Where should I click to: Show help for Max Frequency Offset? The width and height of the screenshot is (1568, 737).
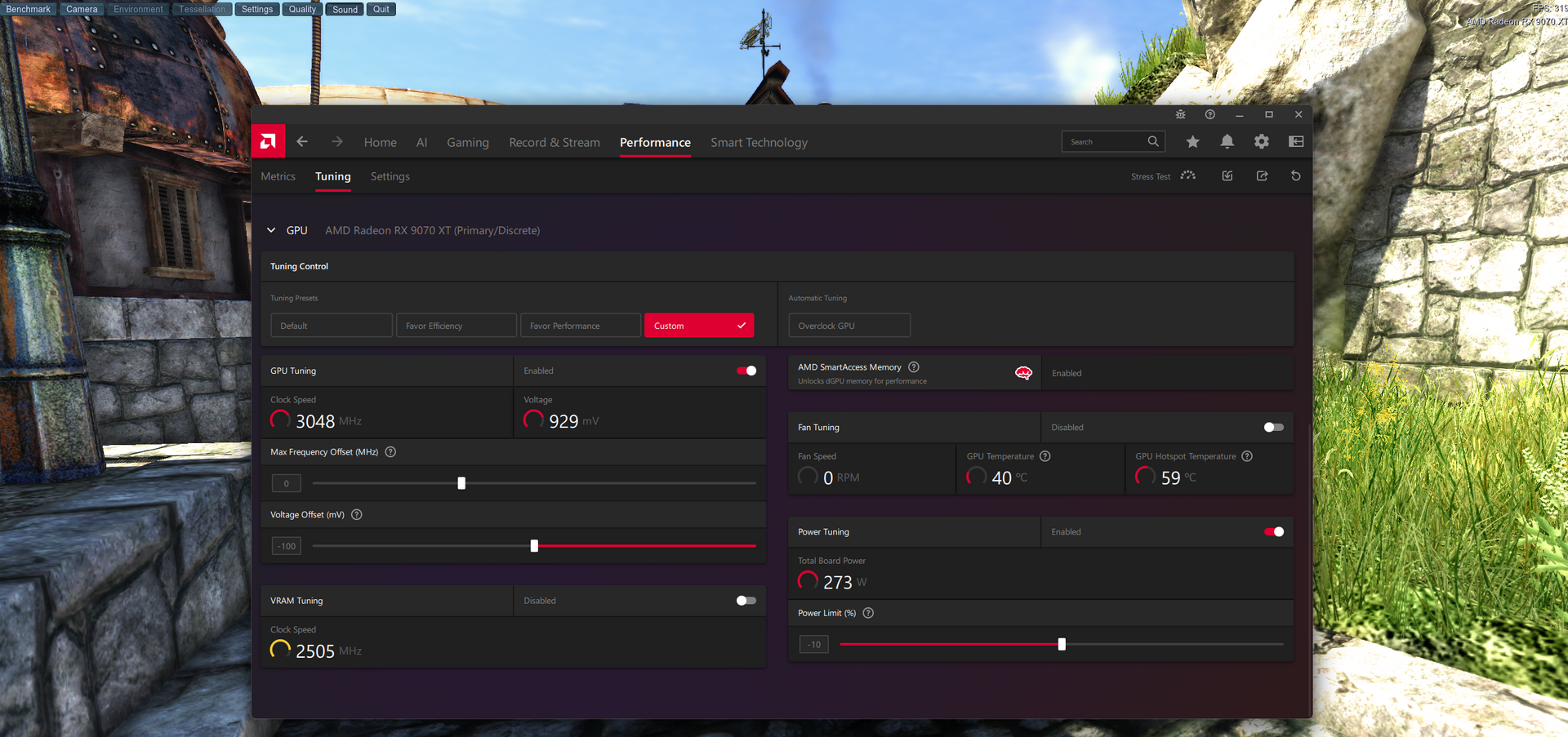(390, 452)
